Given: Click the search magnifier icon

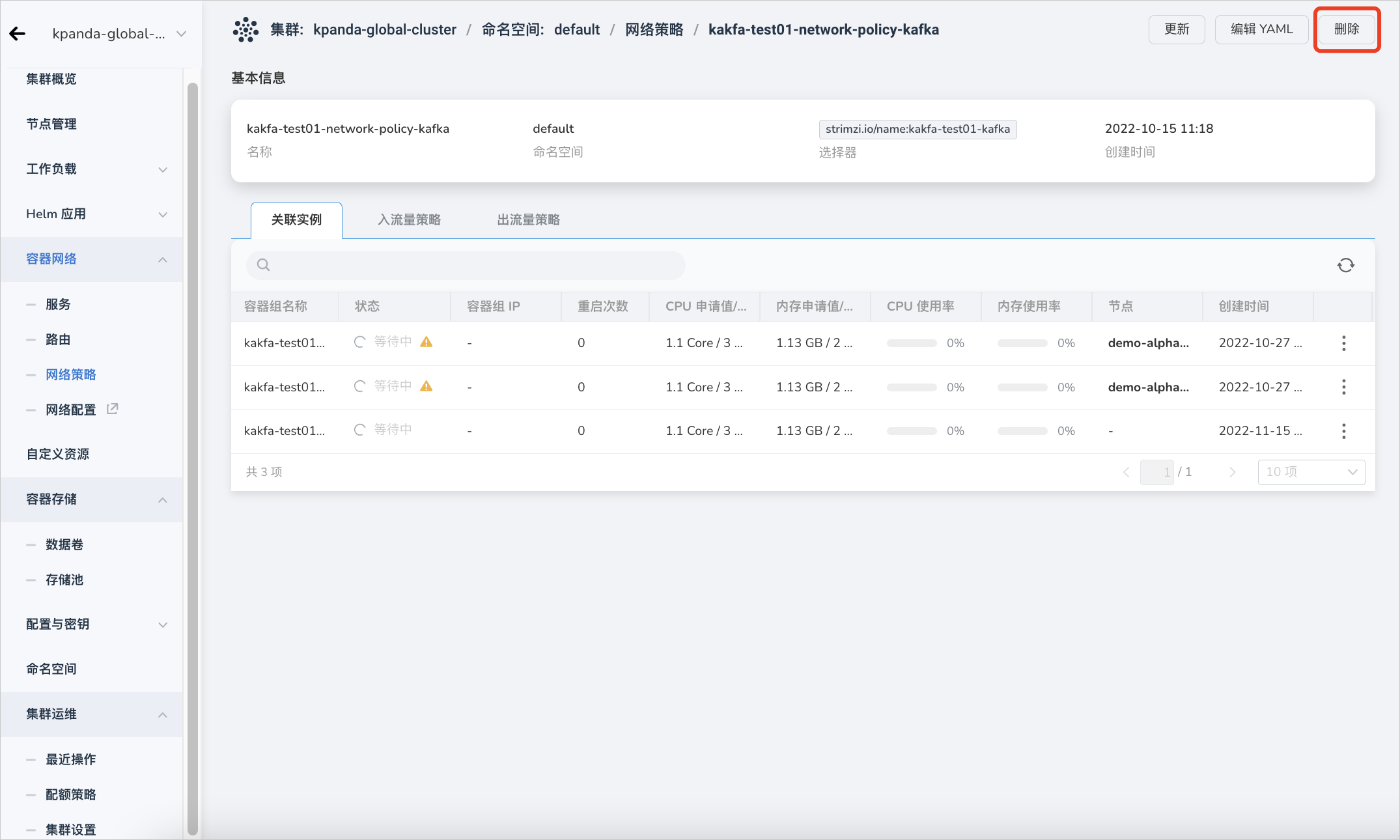Looking at the screenshot, I should pos(263,265).
